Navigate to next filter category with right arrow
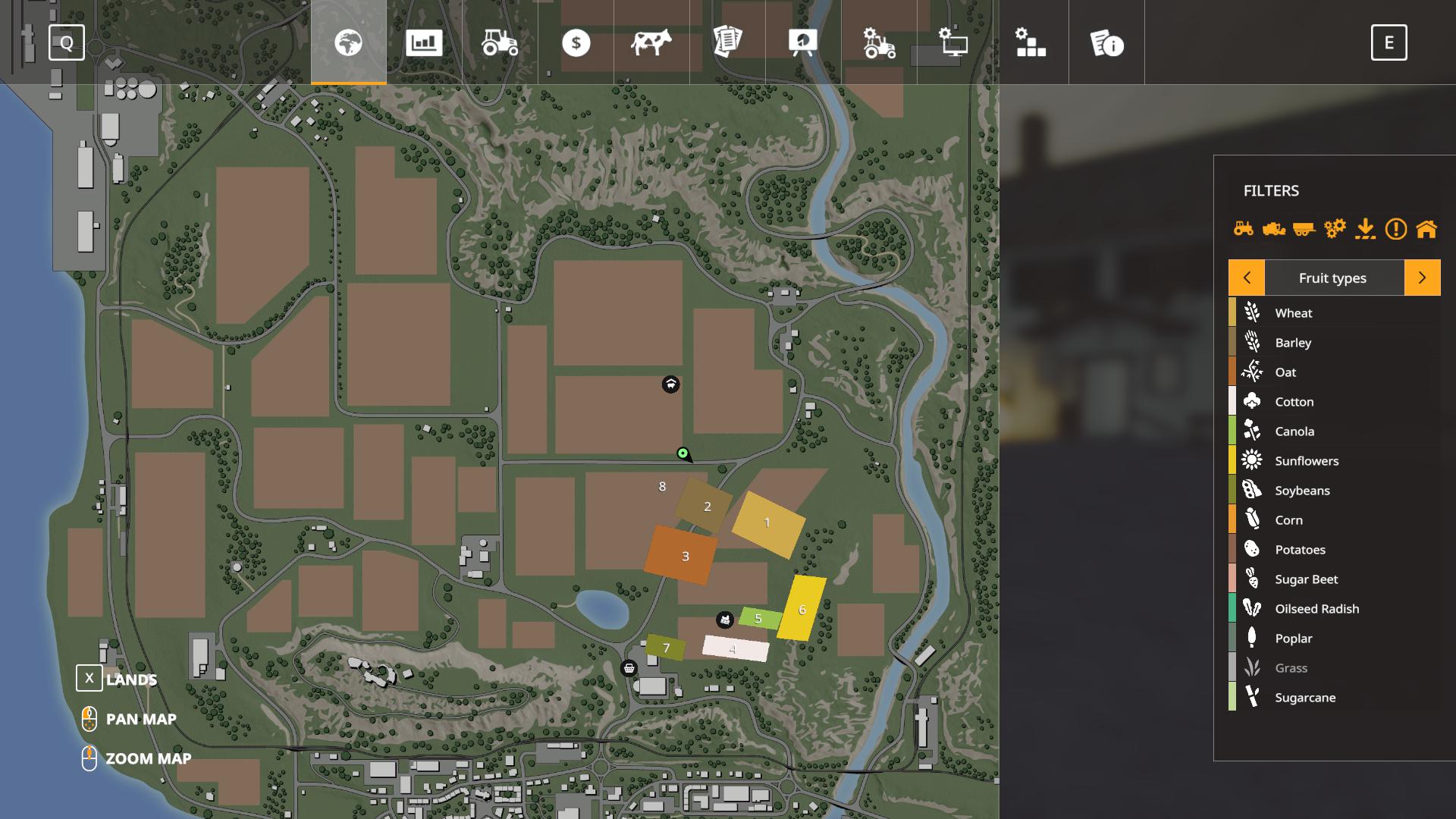Viewport: 1456px width, 819px height. [1422, 277]
